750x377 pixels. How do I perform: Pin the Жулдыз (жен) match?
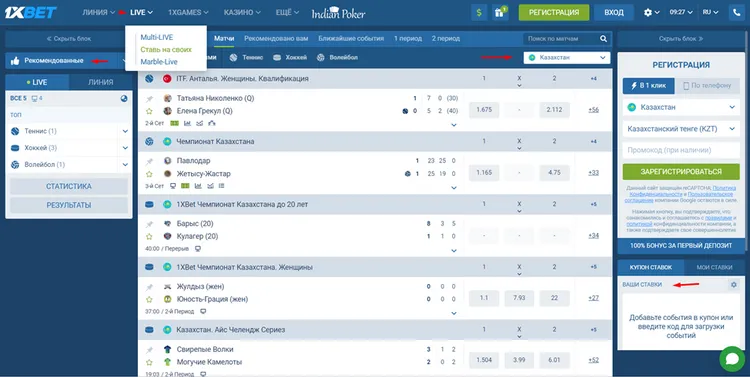pyautogui.click(x=149, y=287)
